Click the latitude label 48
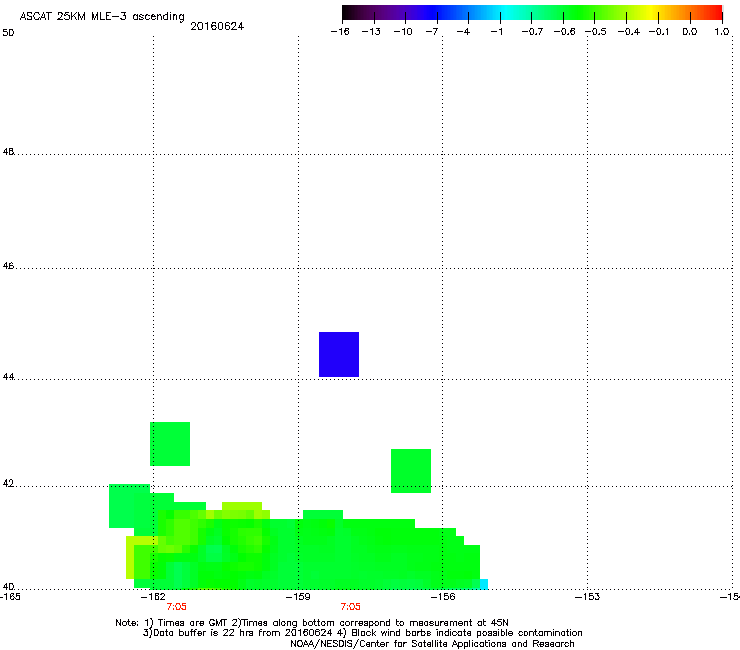 click(8, 152)
